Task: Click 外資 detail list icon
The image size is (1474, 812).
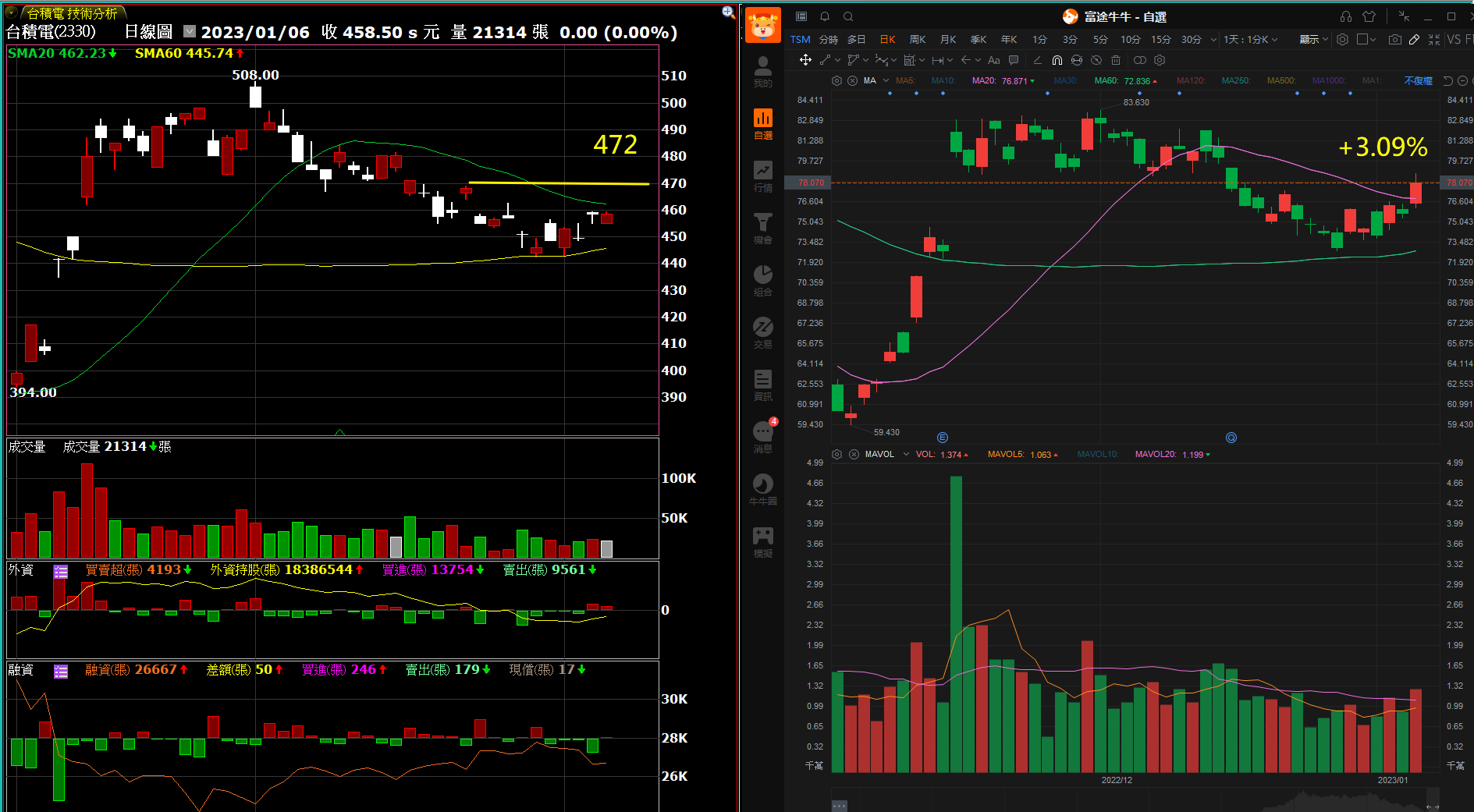Action: click(61, 572)
